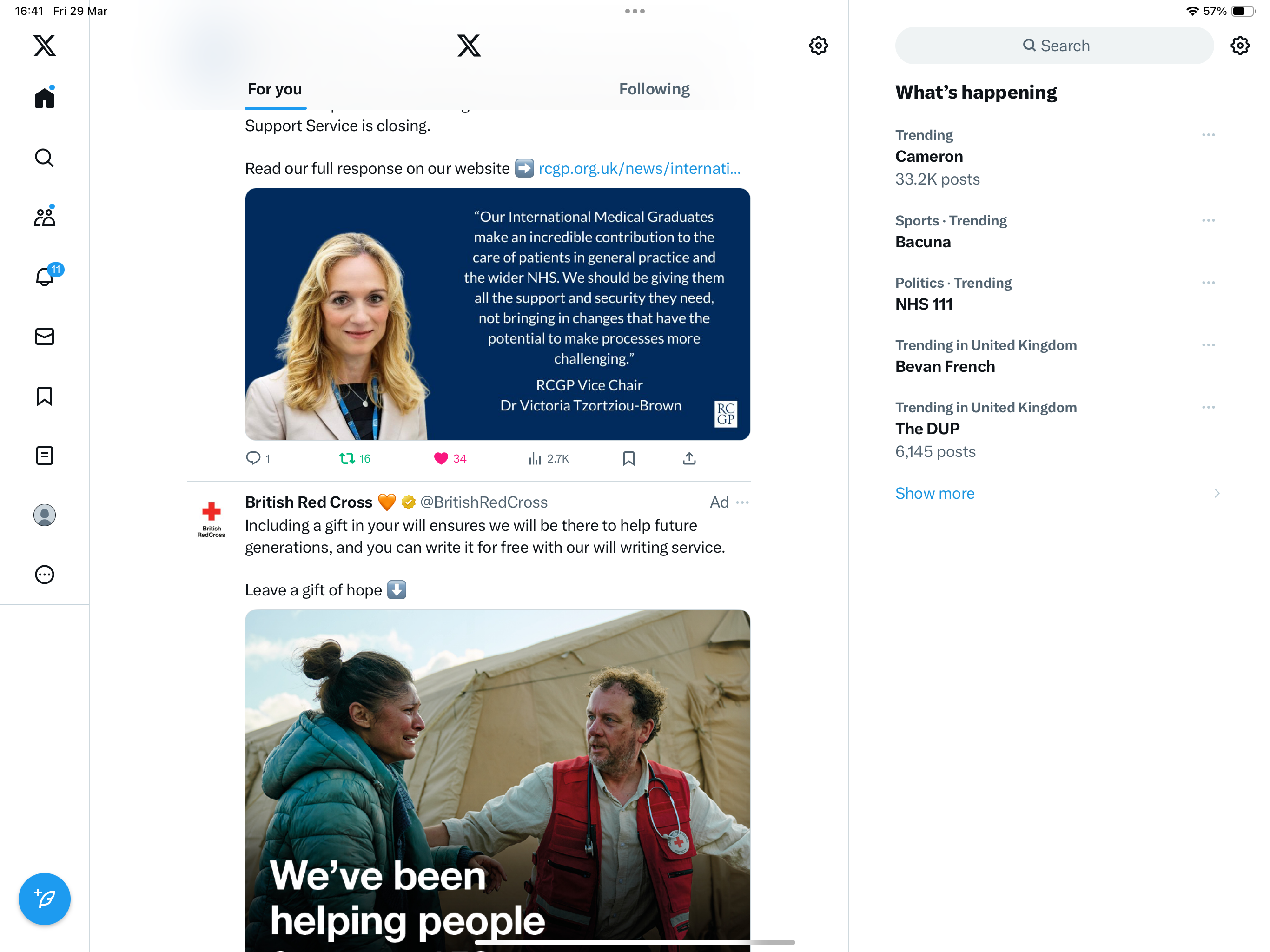Open the multitasking three-dots at the top
This screenshot has width=1270, height=952.
point(635,11)
